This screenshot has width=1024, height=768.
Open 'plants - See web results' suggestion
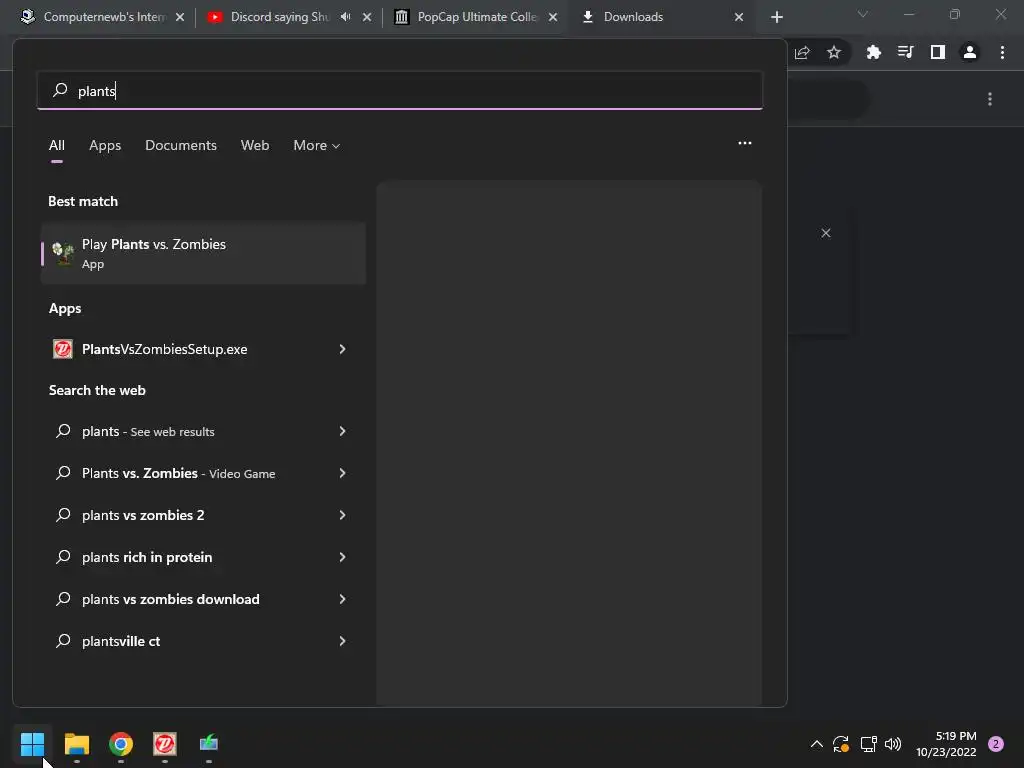click(x=203, y=431)
